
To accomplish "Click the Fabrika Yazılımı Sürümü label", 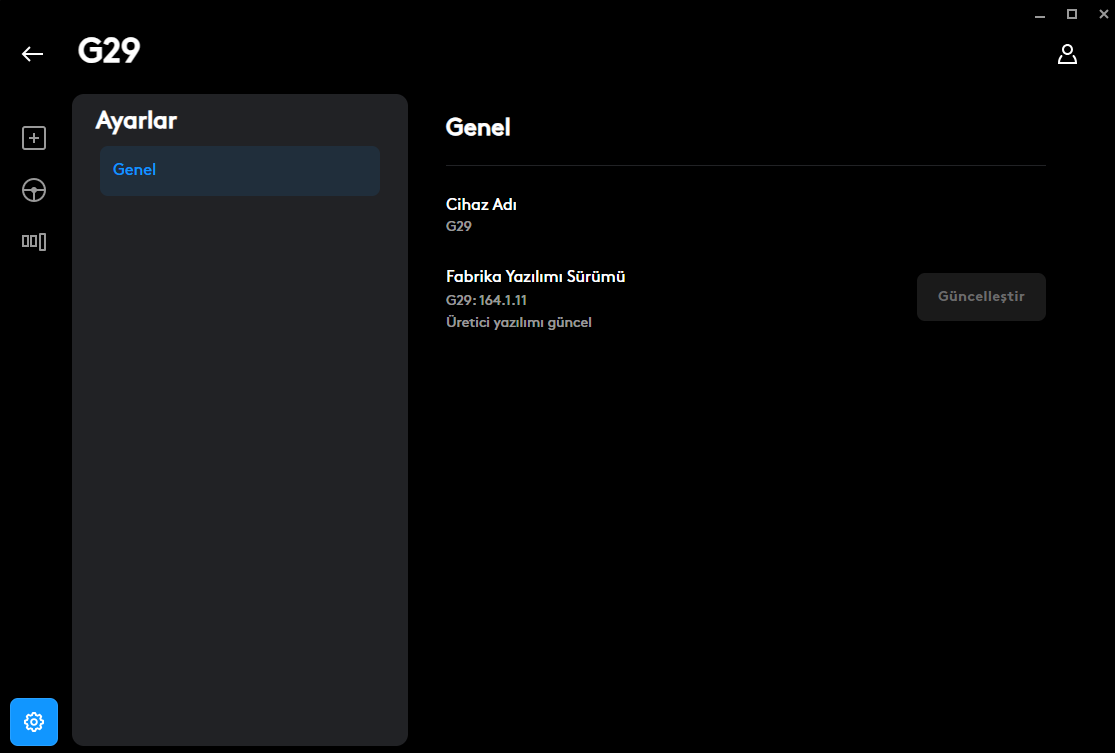I will coord(535,277).
